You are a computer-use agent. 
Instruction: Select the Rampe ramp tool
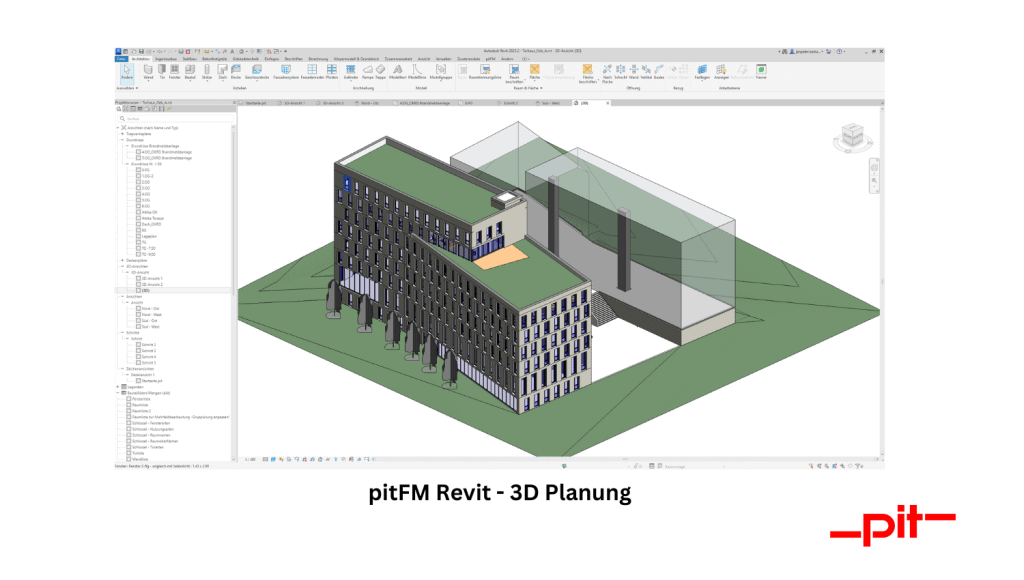click(x=368, y=72)
